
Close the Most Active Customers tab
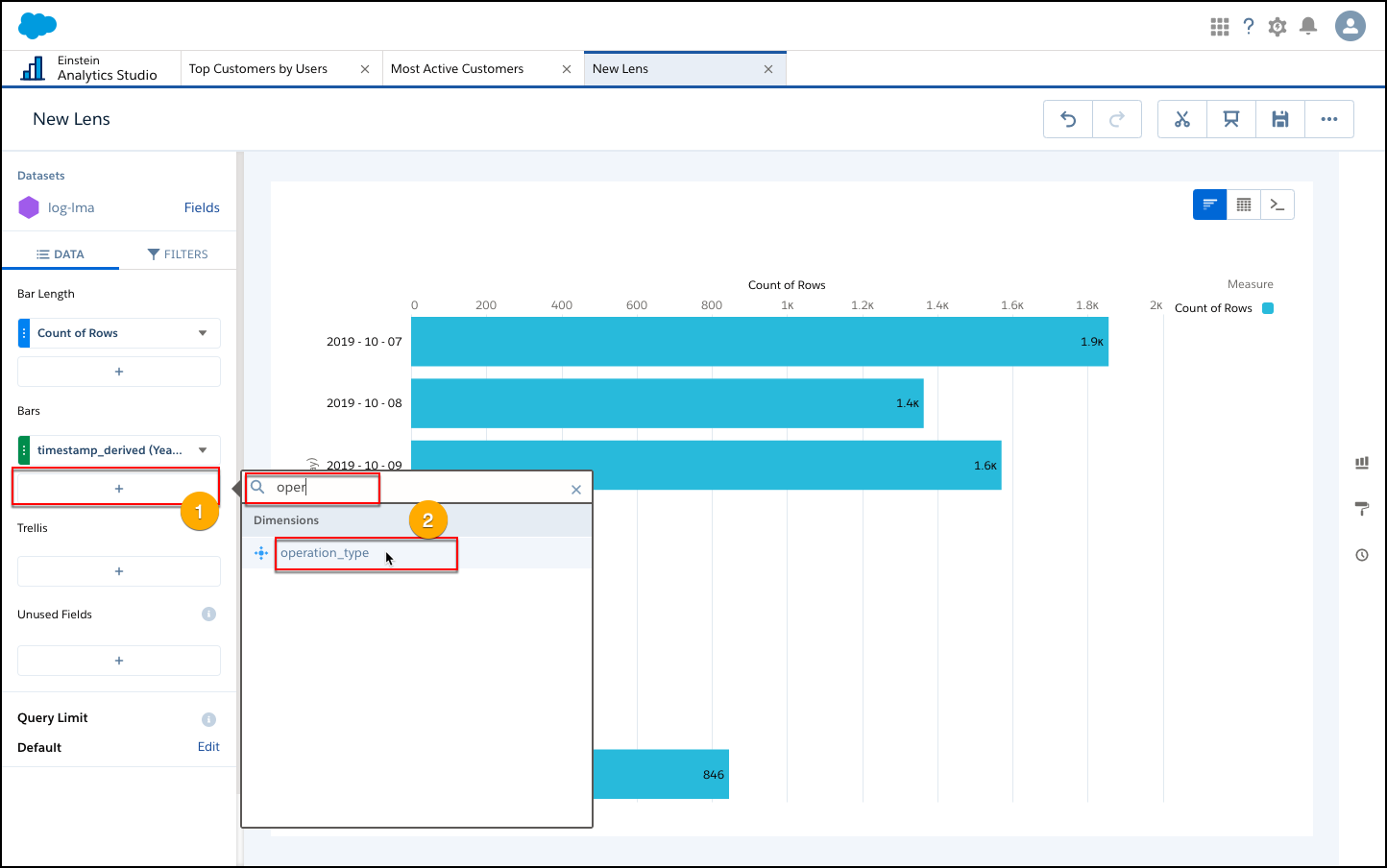tap(567, 69)
